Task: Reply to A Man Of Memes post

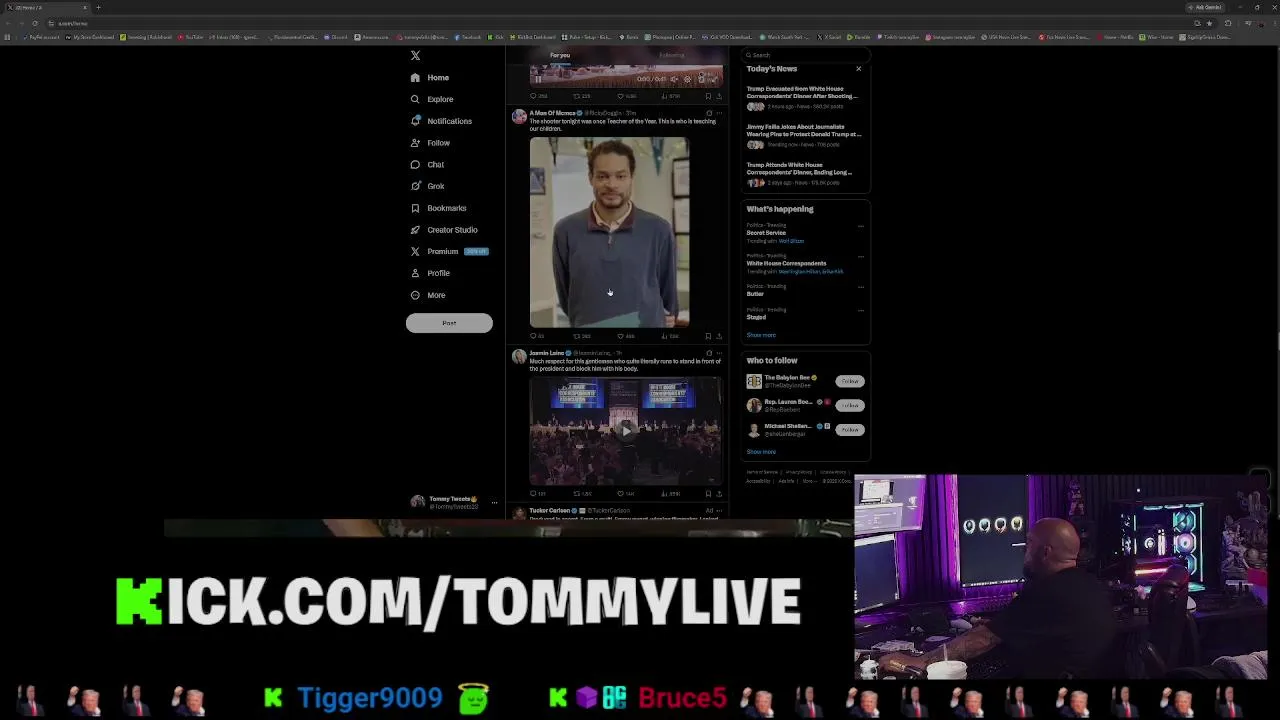Action: coord(535,336)
